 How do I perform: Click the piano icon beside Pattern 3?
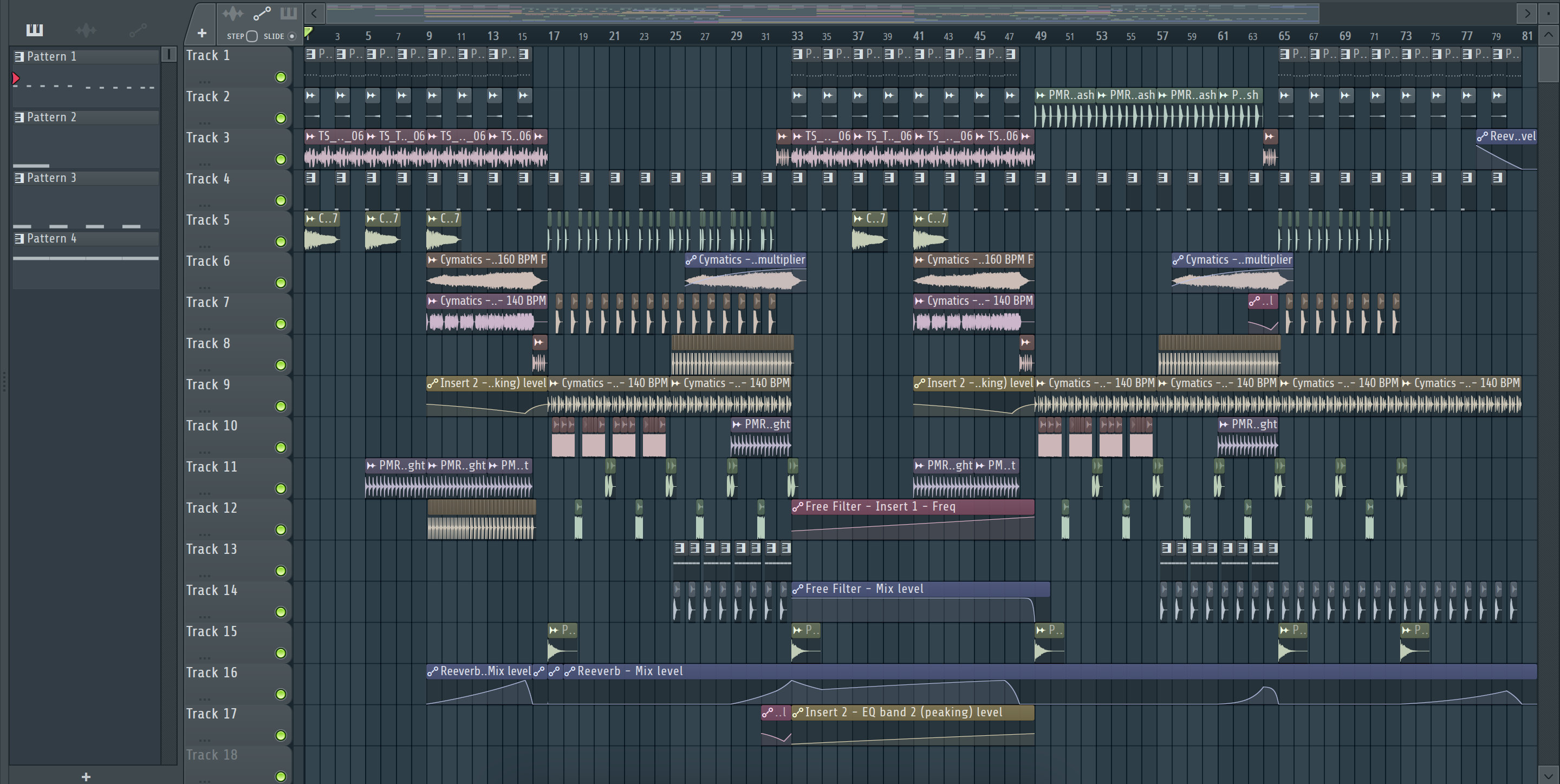coord(19,178)
